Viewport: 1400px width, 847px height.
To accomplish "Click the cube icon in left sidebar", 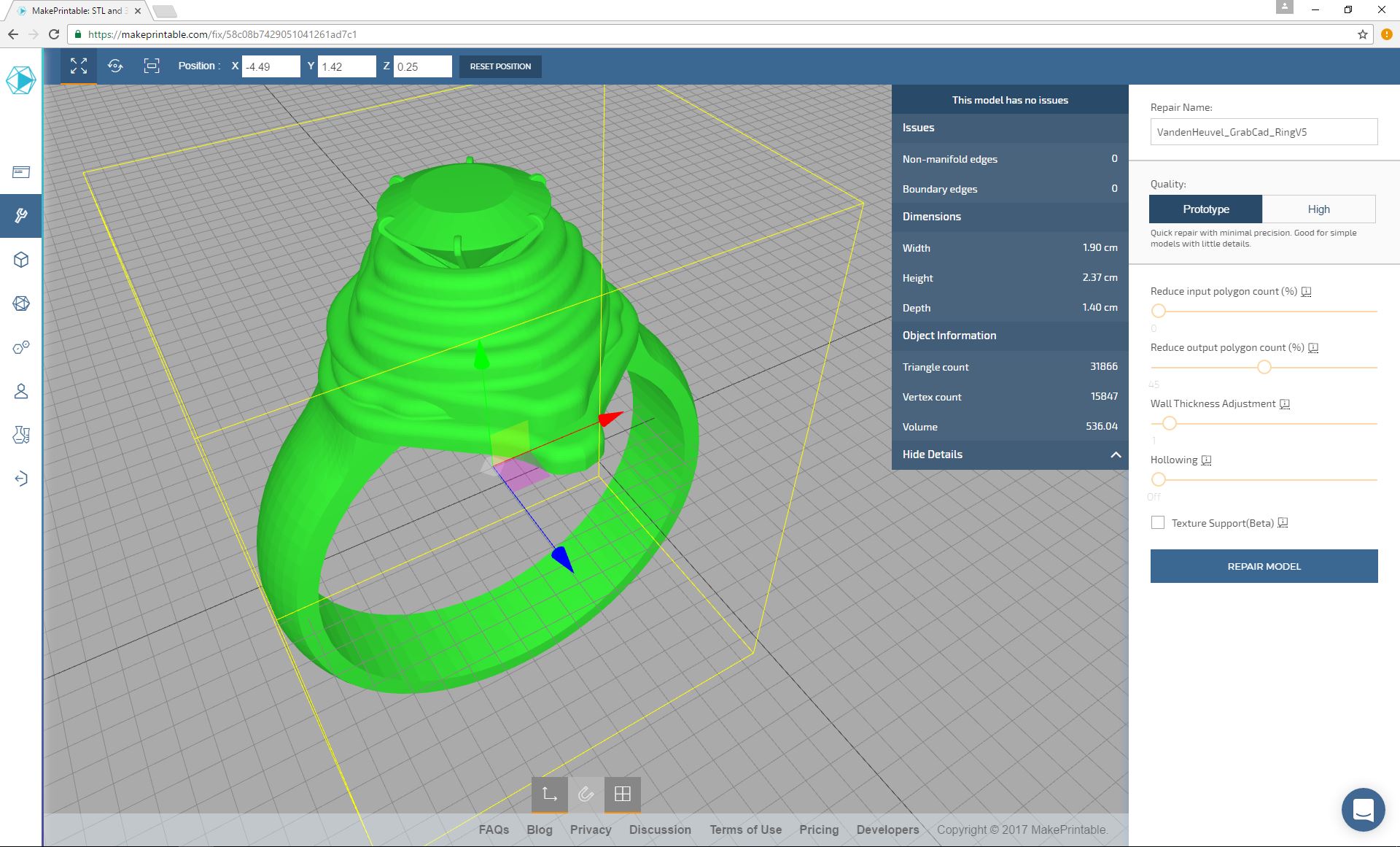I will point(21,260).
